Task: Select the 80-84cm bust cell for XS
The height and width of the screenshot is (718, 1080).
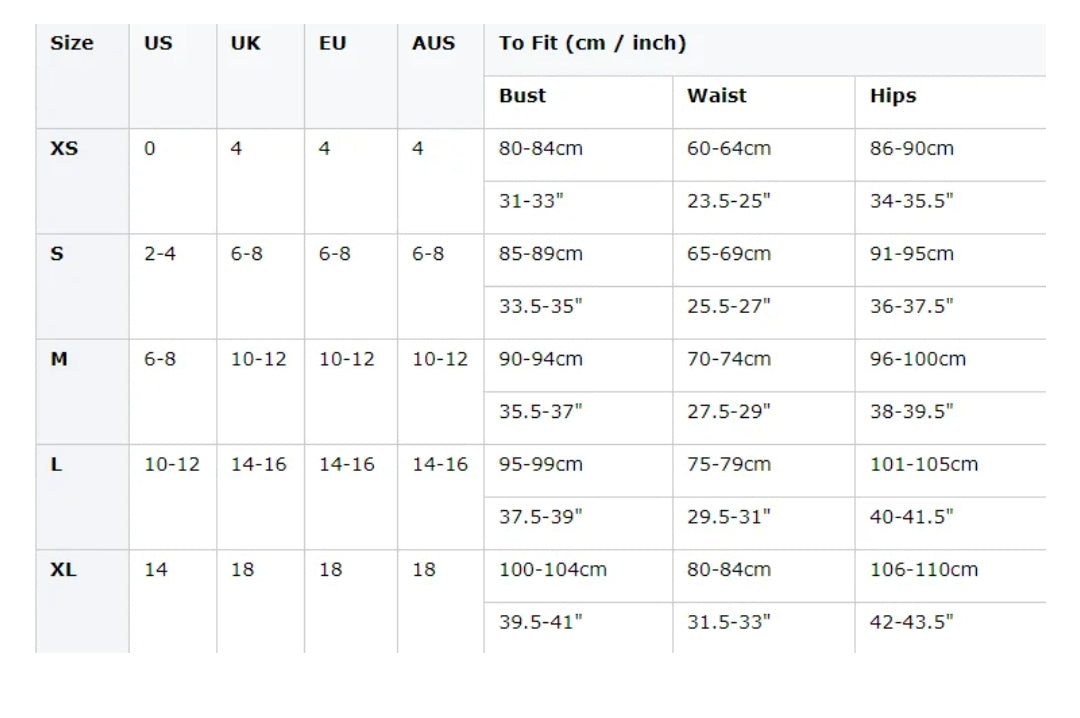Action: (x=541, y=149)
